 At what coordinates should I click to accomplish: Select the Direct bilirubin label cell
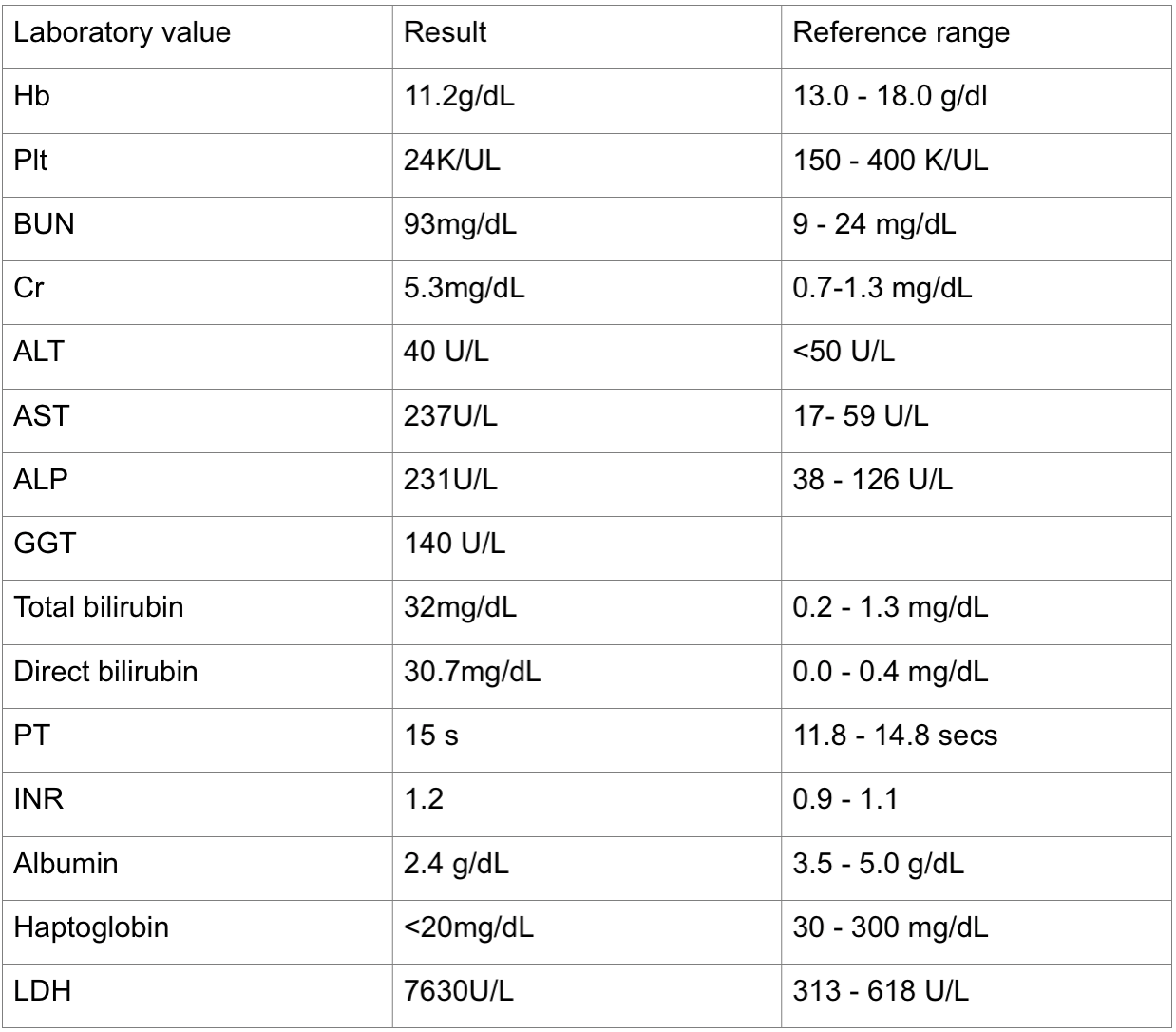pyautogui.click(x=105, y=672)
